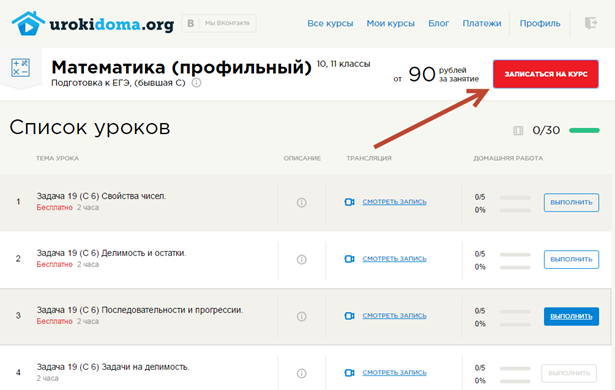
Task: Click the 10, 11 классы label
Action: tap(344, 64)
